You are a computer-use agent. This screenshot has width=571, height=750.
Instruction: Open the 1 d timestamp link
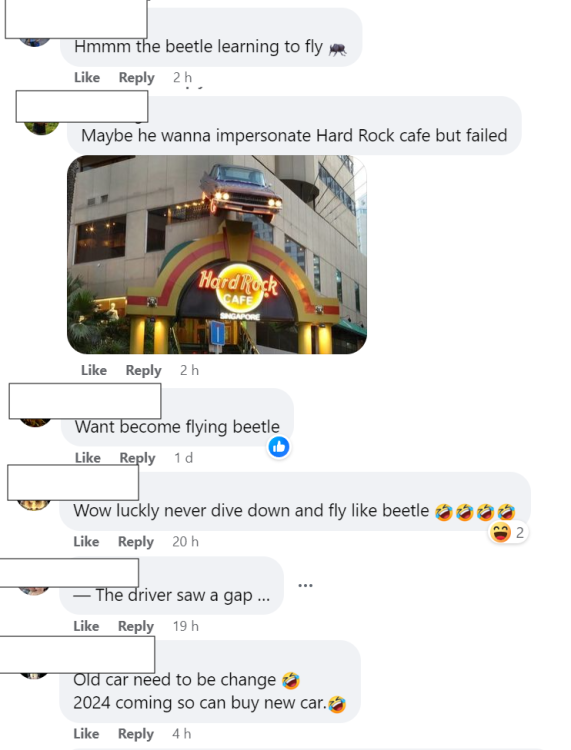[183, 457]
